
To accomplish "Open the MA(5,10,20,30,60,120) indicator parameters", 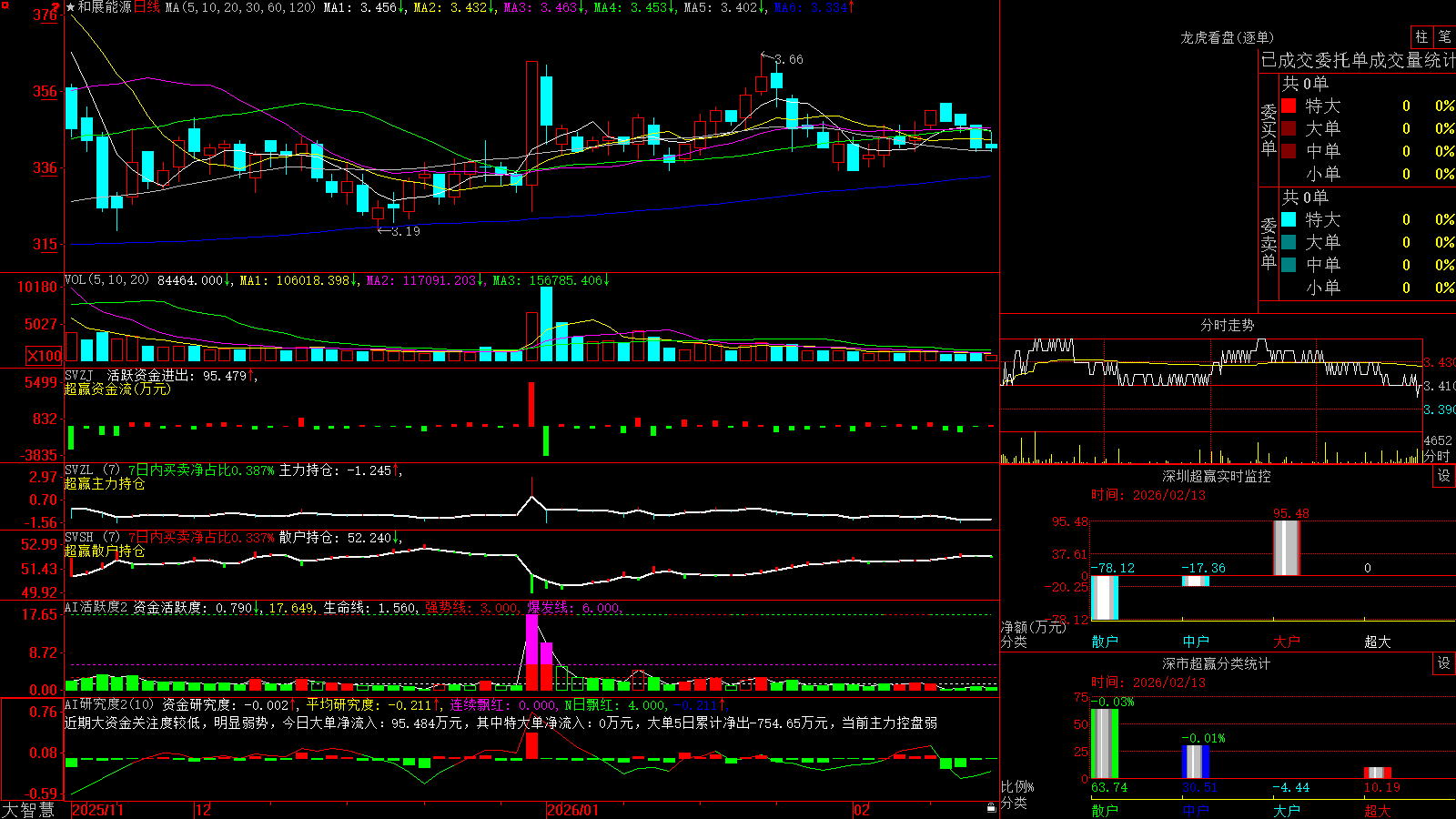I will 240,7.
